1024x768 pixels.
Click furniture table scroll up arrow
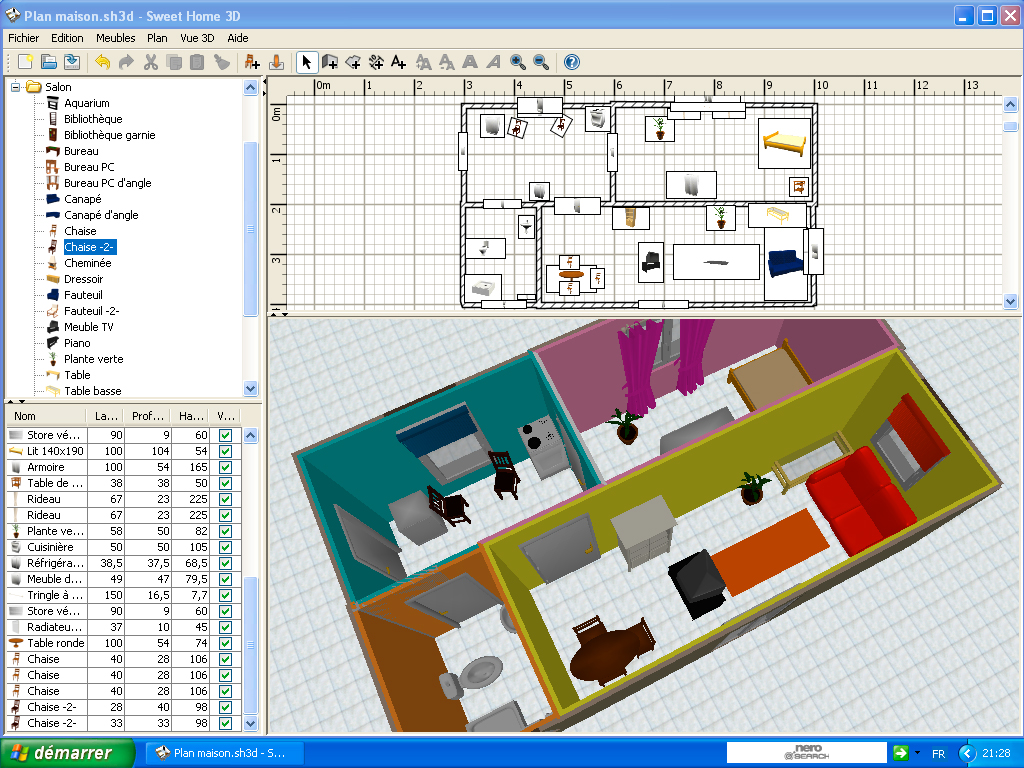[251, 436]
